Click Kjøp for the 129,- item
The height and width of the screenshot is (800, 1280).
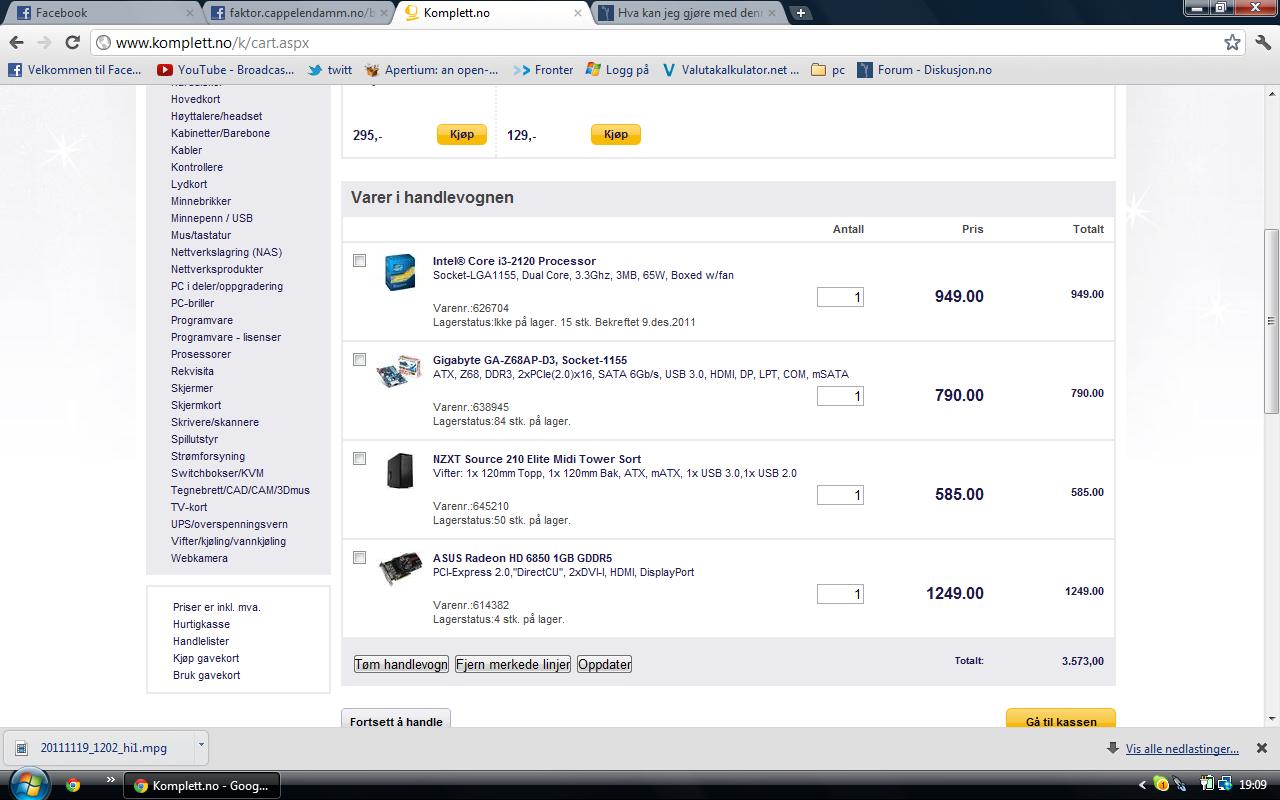click(x=616, y=134)
